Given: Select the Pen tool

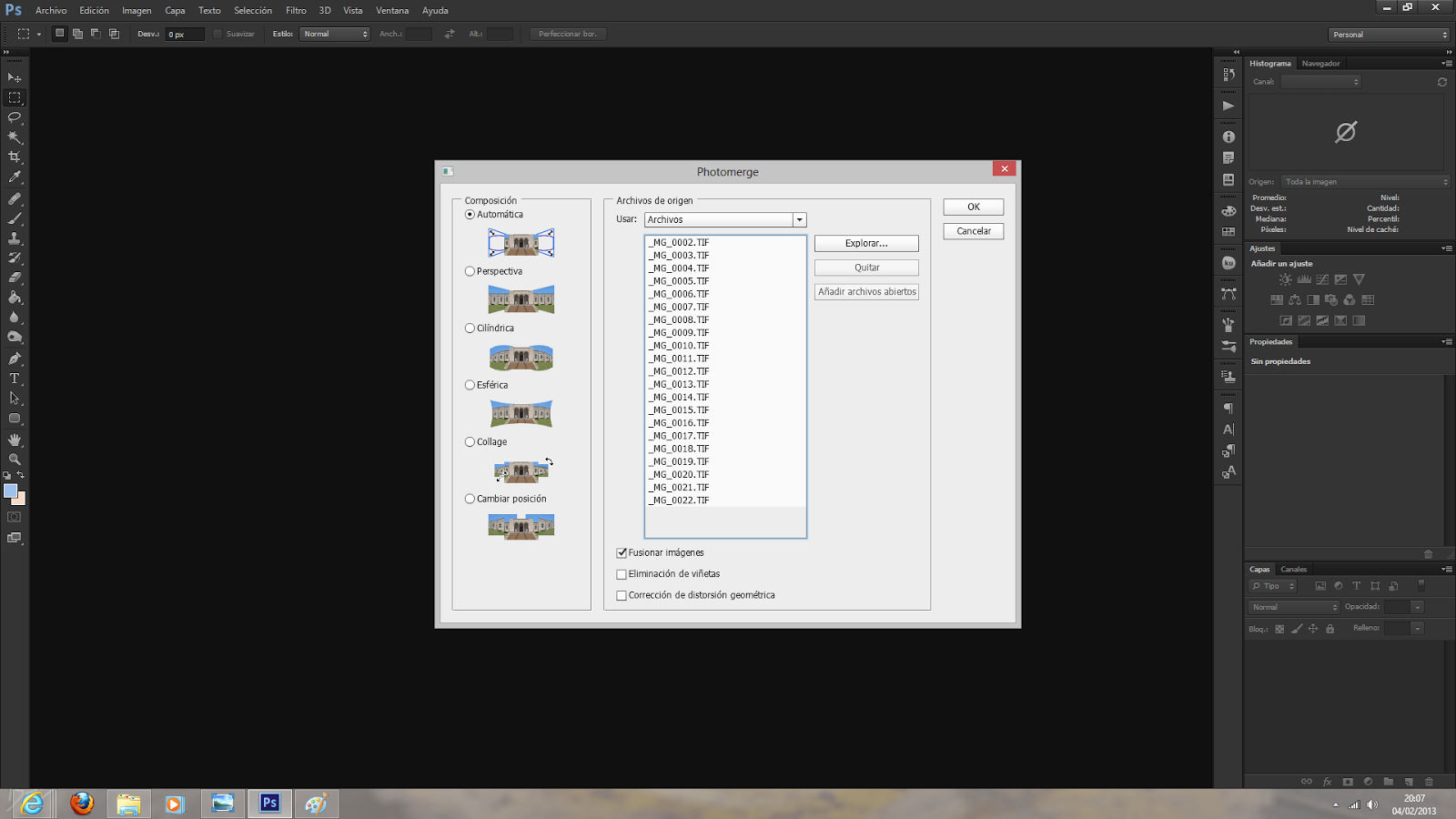Looking at the screenshot, I should click(15, 359).
